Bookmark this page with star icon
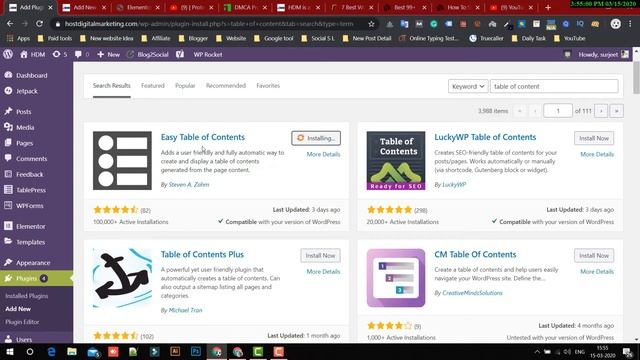 371,24
